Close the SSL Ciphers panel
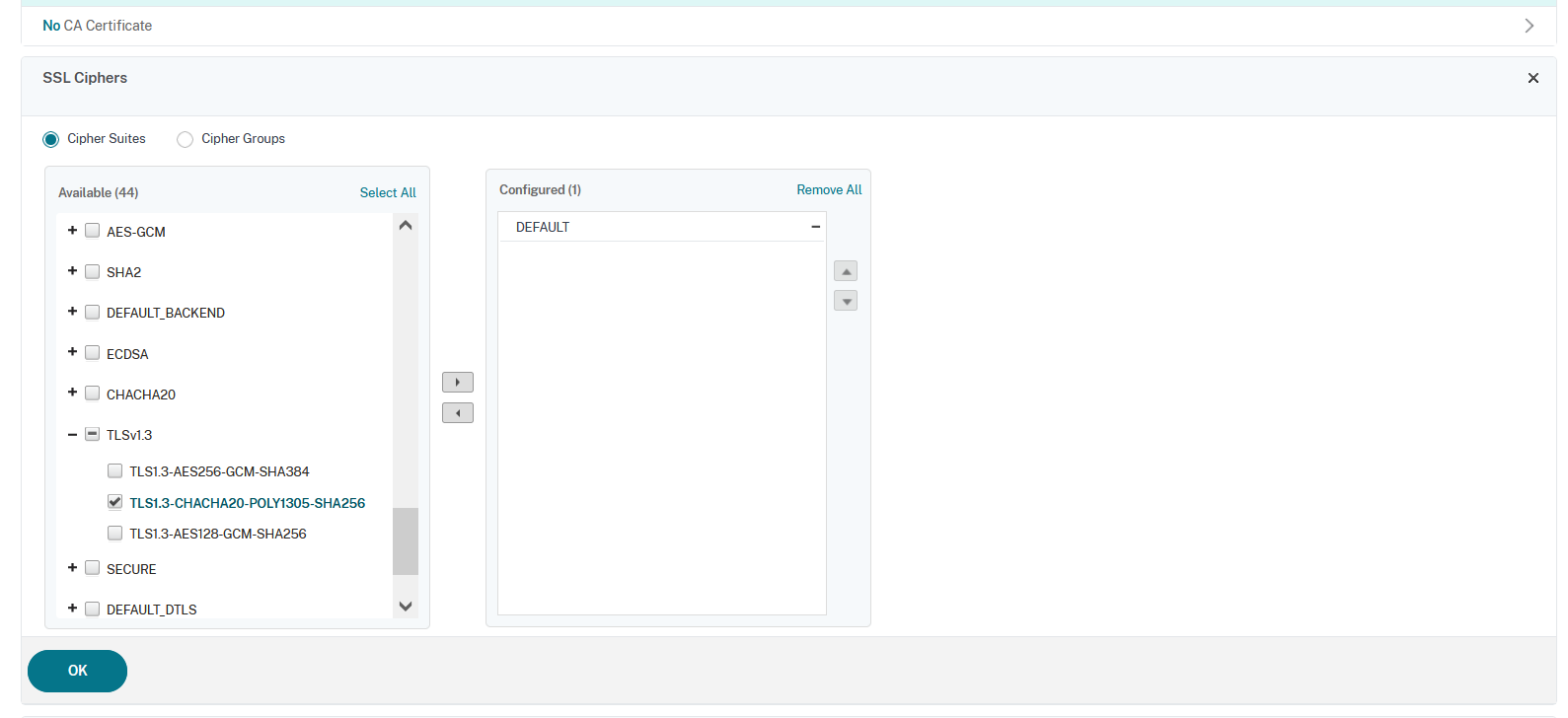1568x718 pixels. [x=1532, y=78]
